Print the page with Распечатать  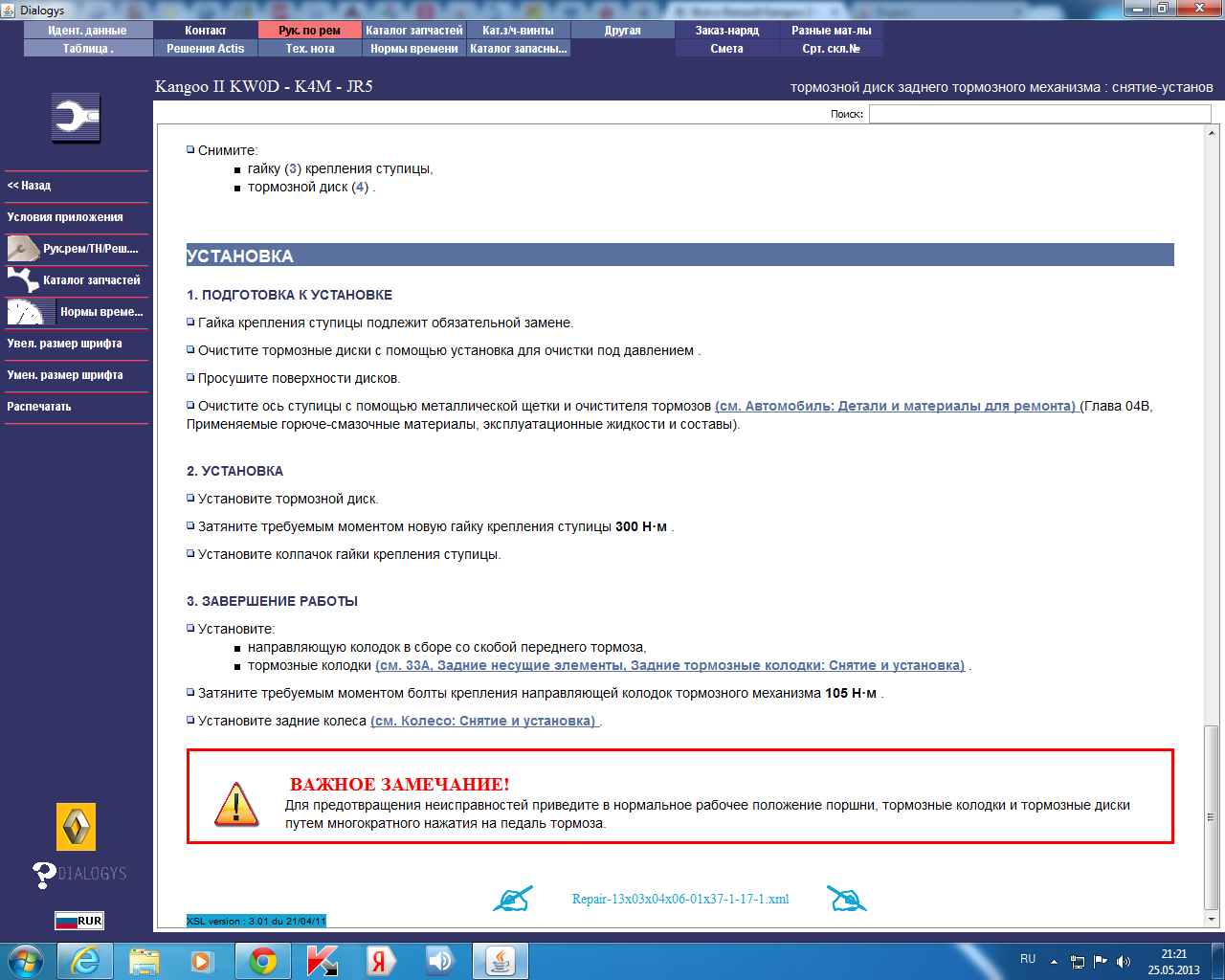(77, 407)
